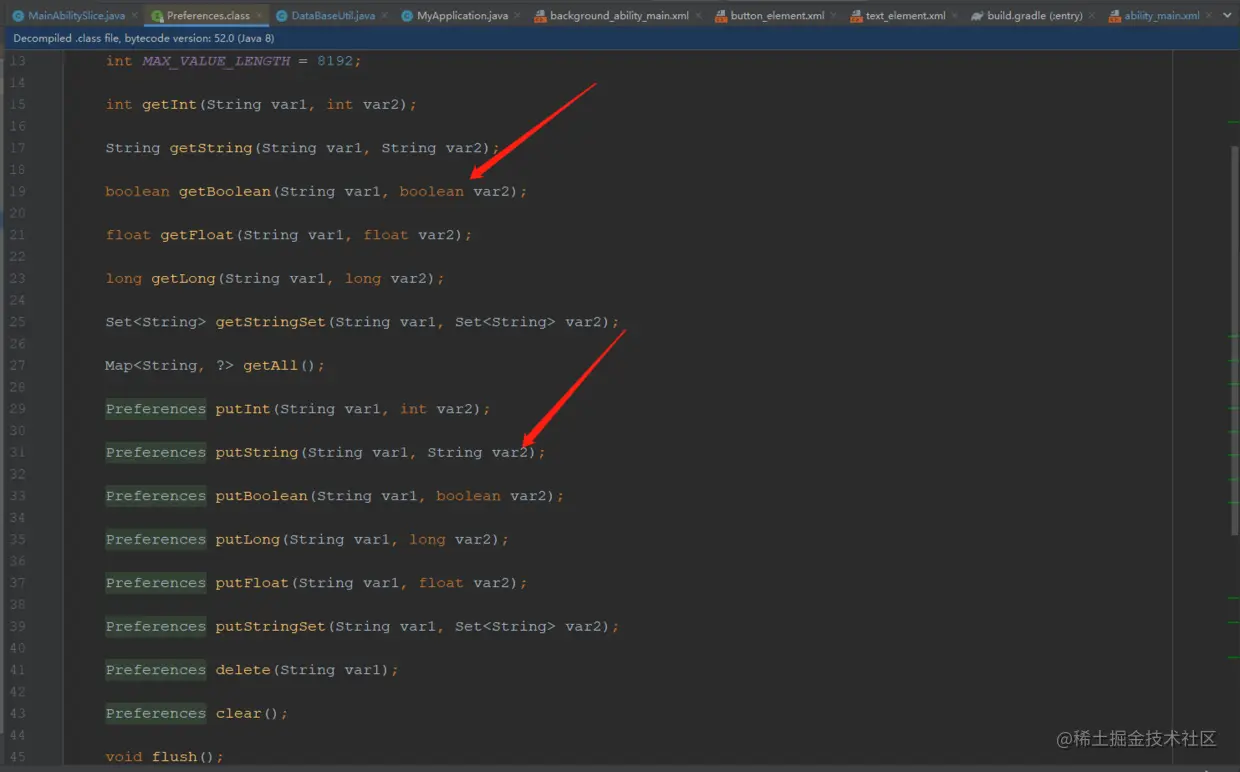Click the putBoolean method name
The width and height of the screenshot is (1240, 772).
(x=262, y=496)
